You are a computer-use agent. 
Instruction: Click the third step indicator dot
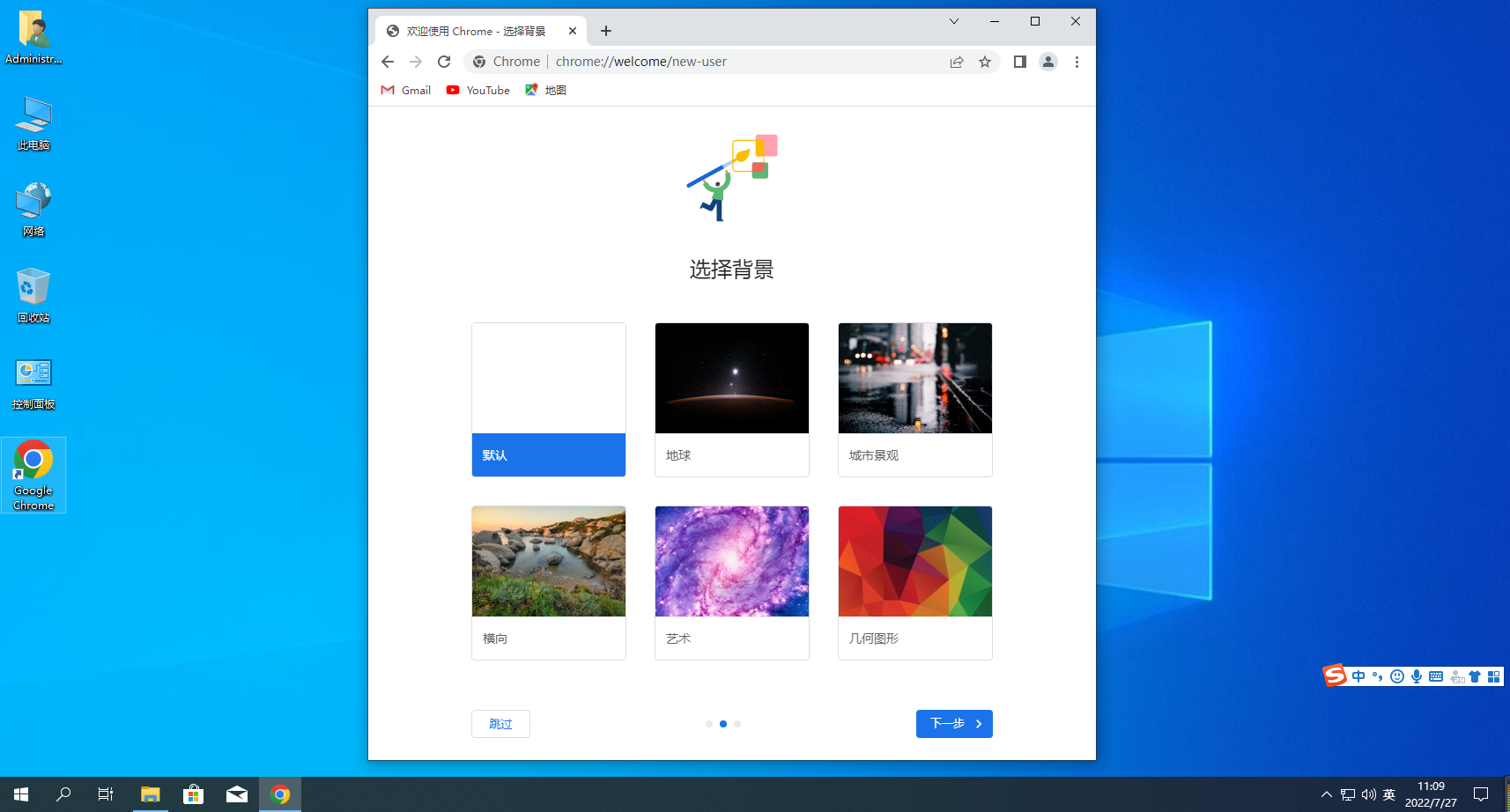[x=737, y=724]
